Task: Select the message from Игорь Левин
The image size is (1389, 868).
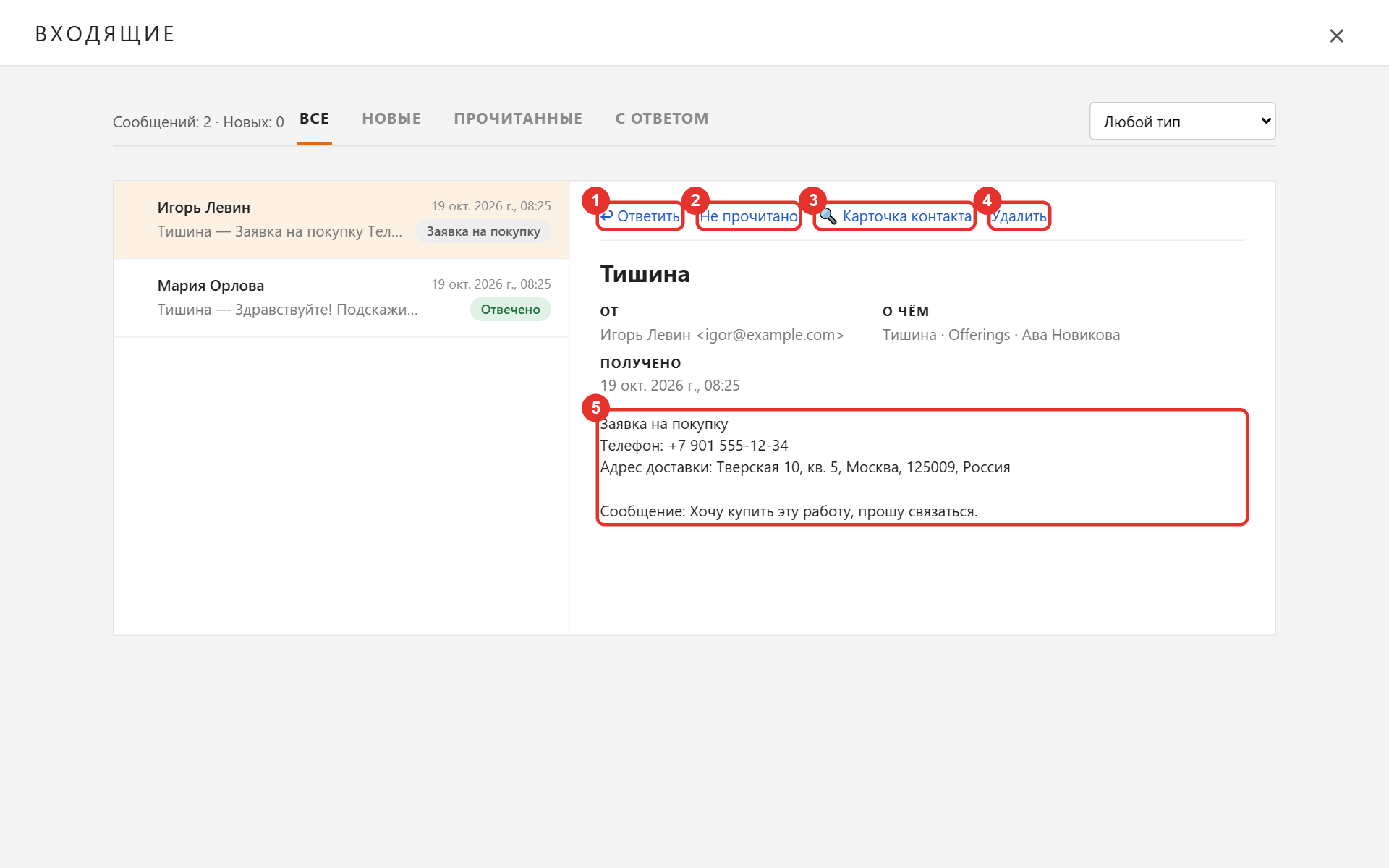Action: pyautogui.click(x=341, y=220)
